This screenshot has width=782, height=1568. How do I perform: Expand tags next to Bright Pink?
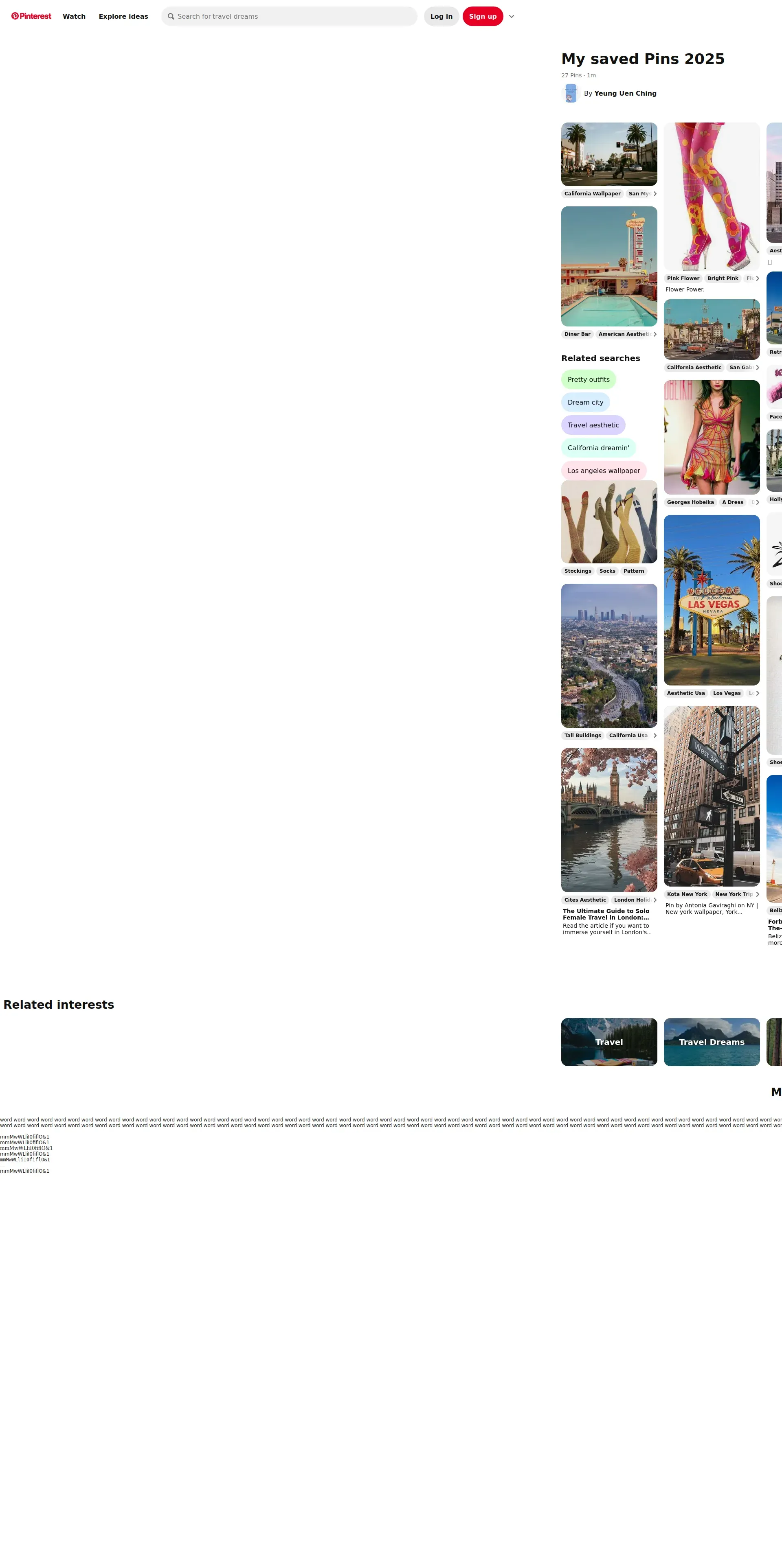coord(757,278)
